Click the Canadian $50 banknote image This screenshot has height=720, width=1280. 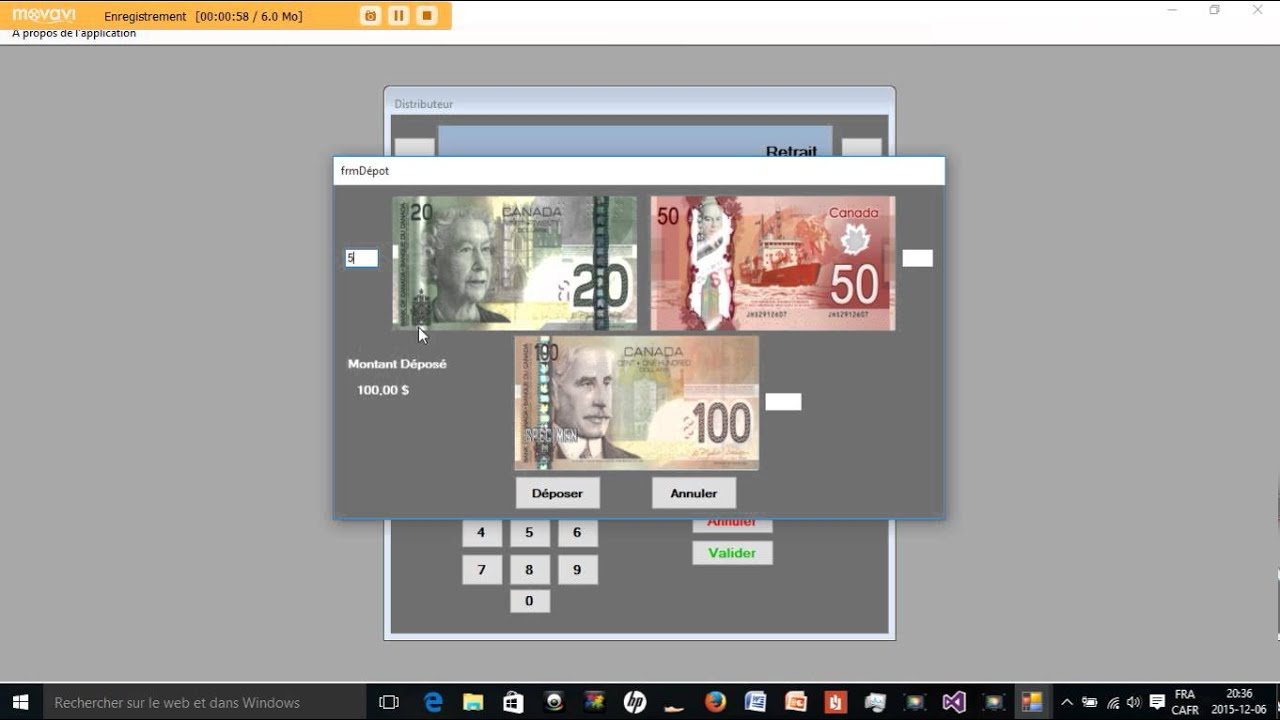point(773,263)
